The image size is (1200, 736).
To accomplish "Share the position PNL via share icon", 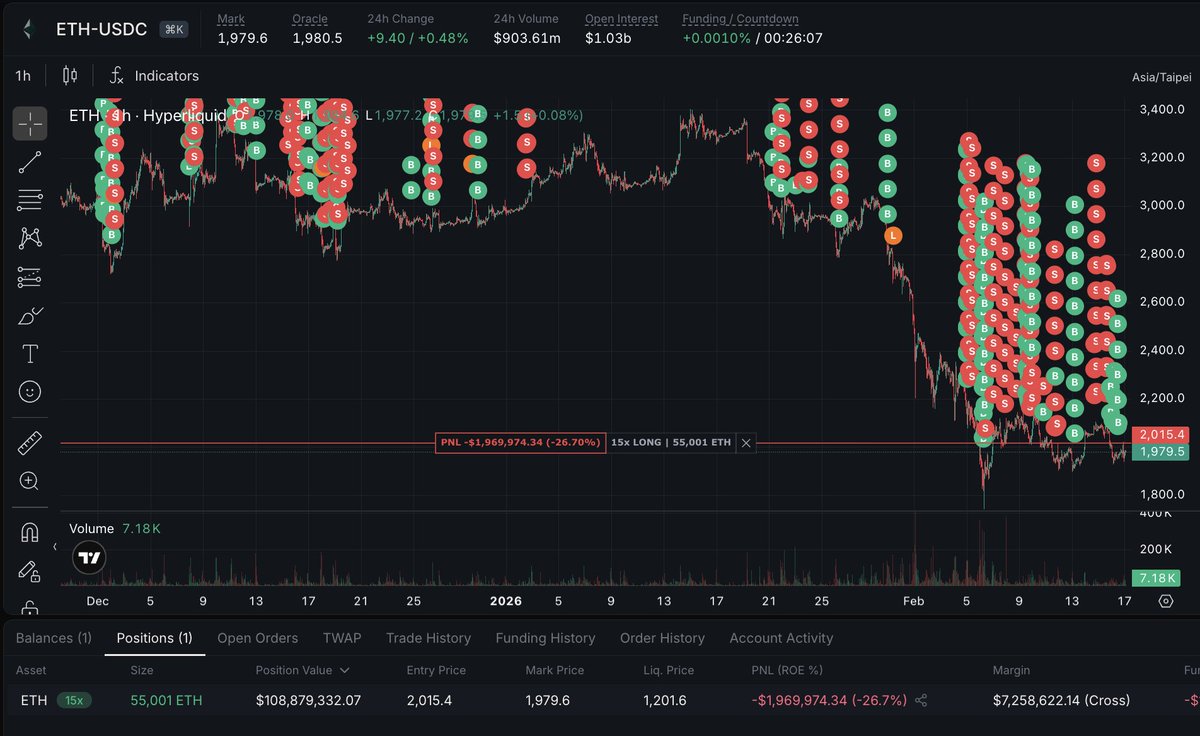I will [x=921, y=701].
